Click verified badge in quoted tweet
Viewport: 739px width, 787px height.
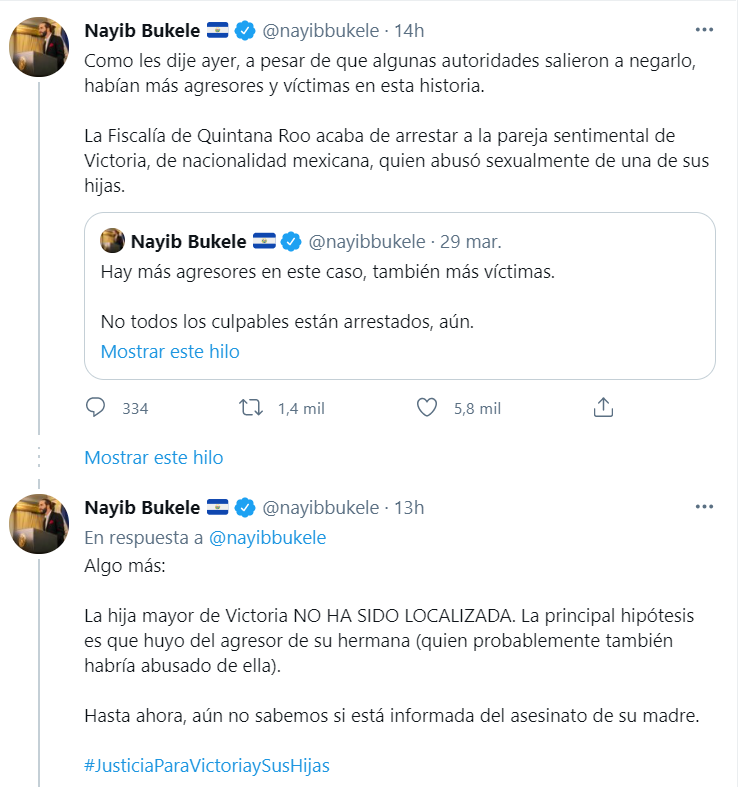coord(291,241)
